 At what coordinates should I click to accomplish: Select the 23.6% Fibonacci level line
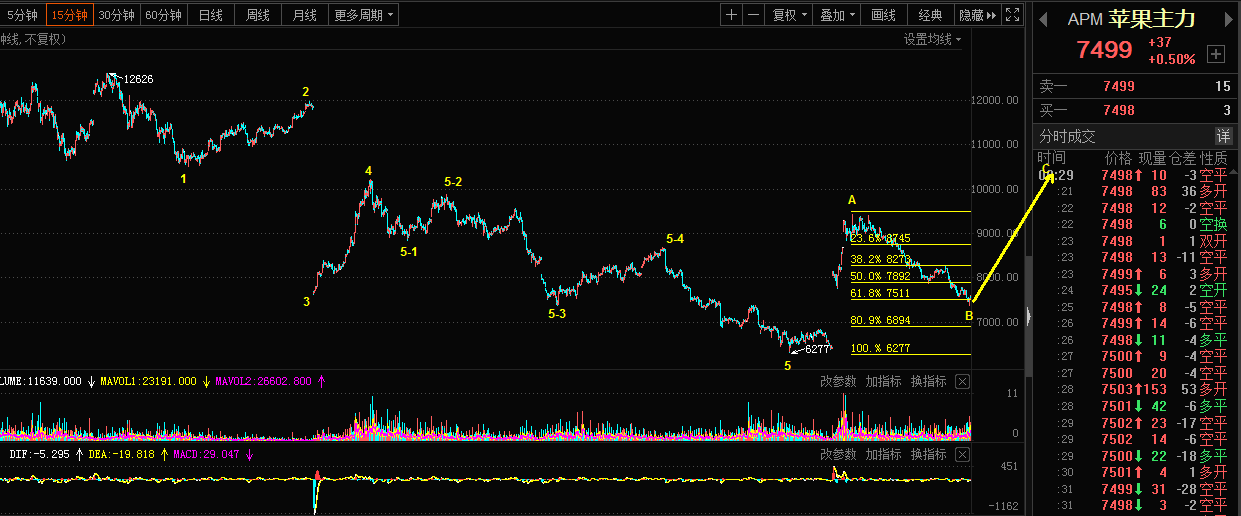point(910,244)
